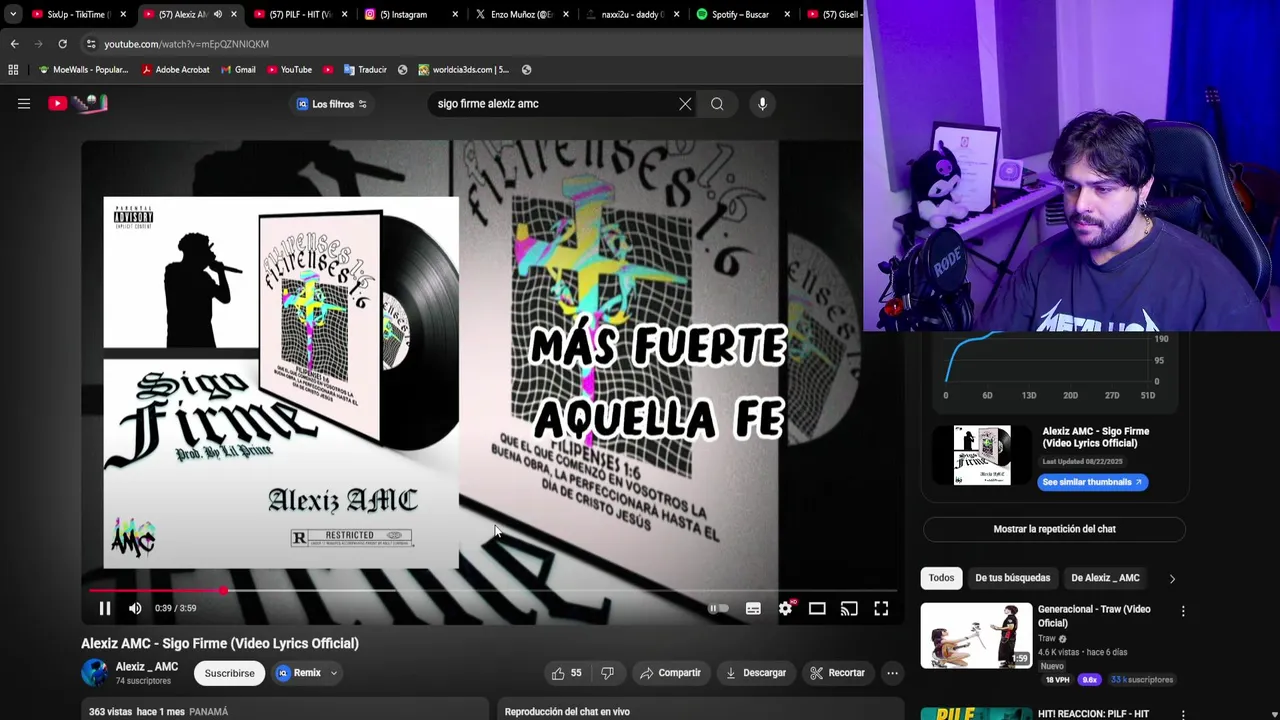
Task: Mute the Alexiz AMC tab audio icon
Action: coord(217,14)
